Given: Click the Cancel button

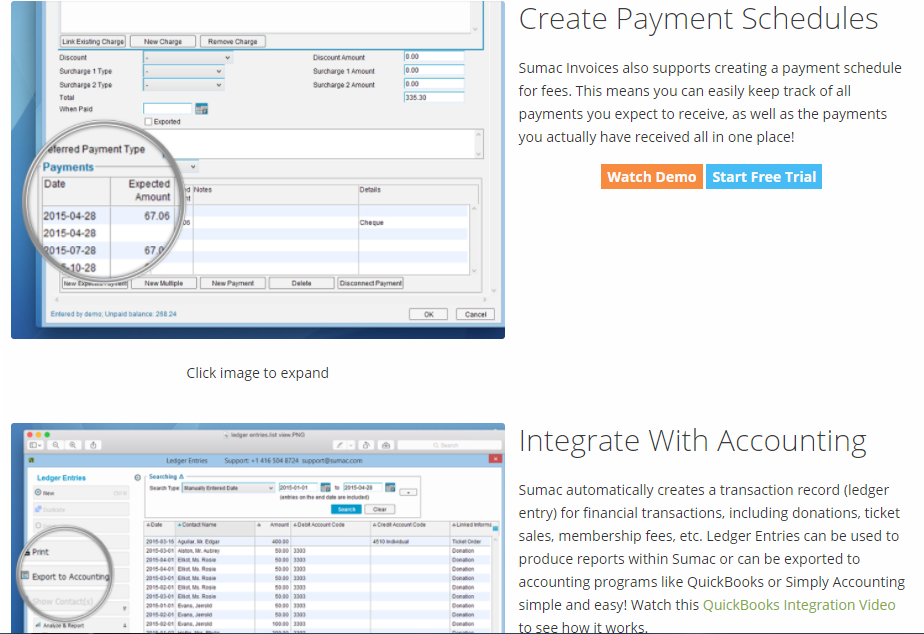Looking at the screenshot, I should coord(476,315).
